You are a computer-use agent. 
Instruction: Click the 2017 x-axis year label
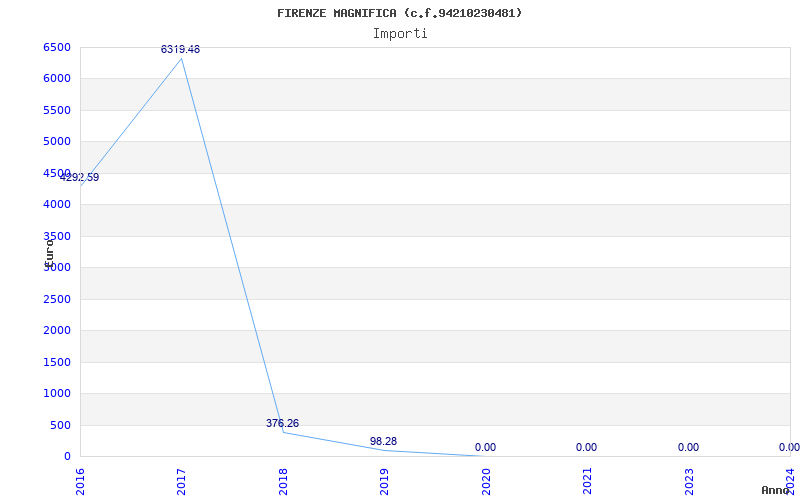coord(182,480)
